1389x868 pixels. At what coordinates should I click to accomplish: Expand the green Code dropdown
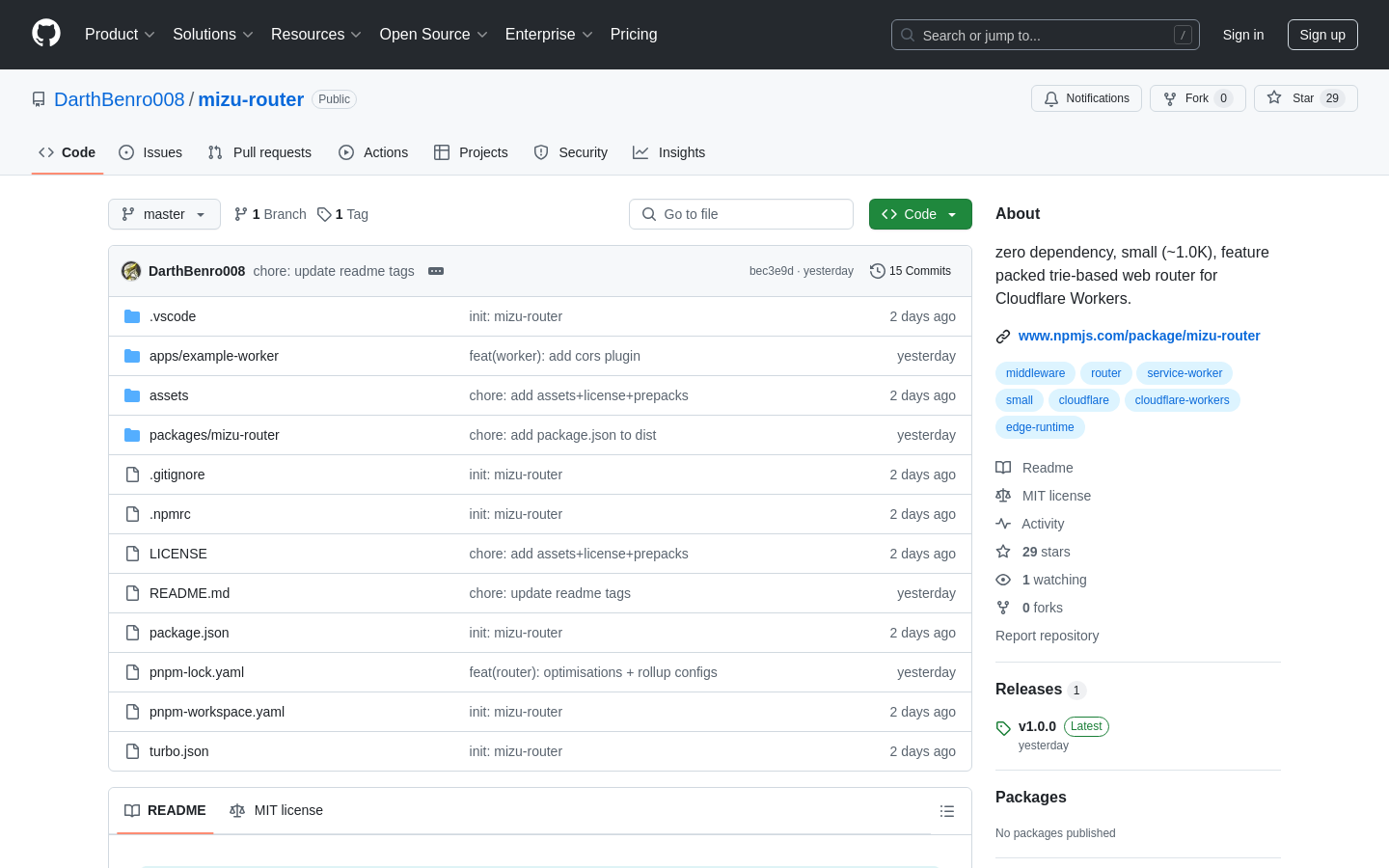919,214
